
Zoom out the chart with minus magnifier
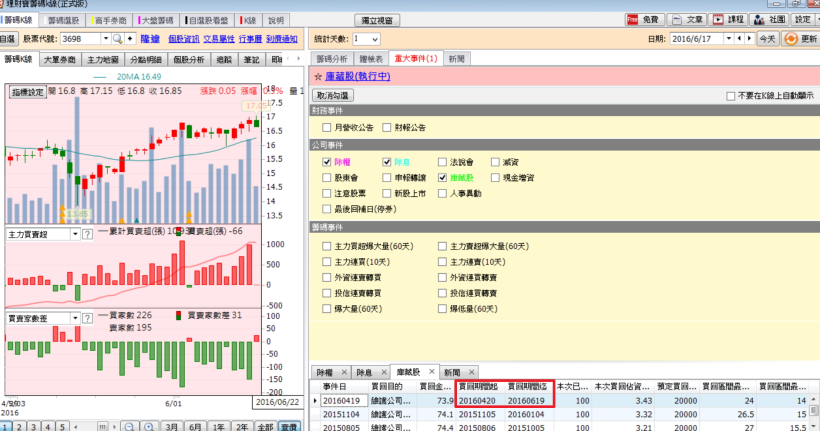pos(131,425)
